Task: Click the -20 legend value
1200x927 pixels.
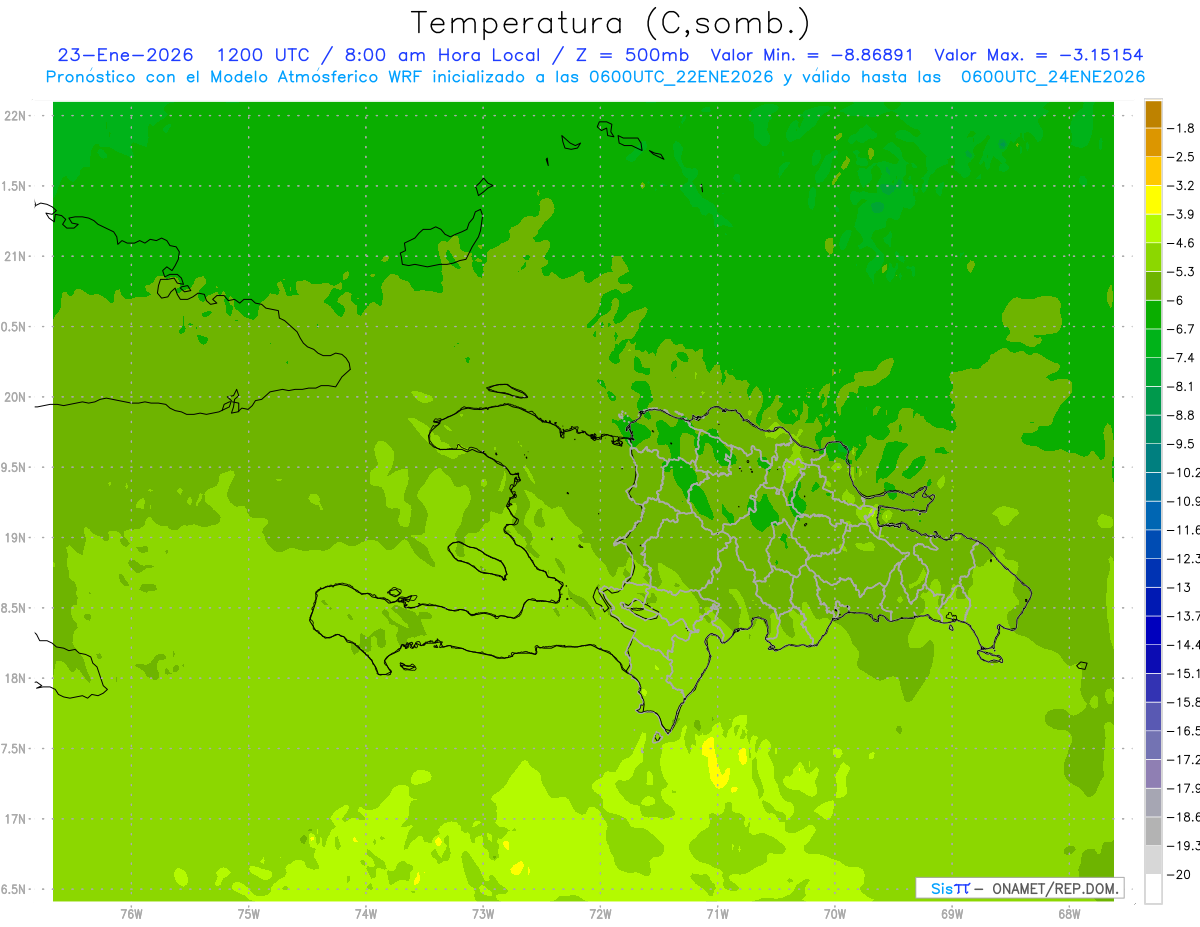Action: 1179,875
